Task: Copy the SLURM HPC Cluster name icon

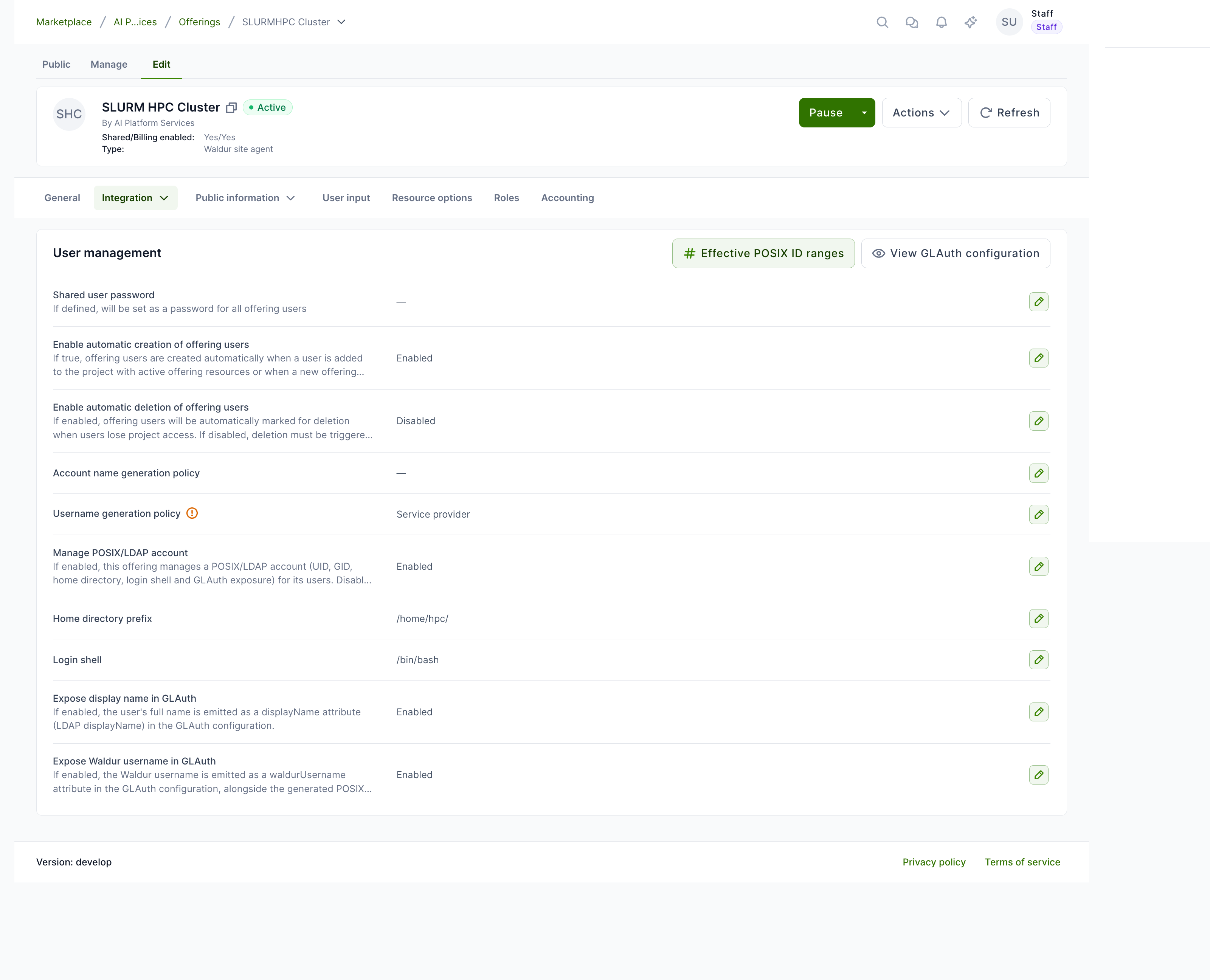Action: pyautogui.click(x=231, y=108)
